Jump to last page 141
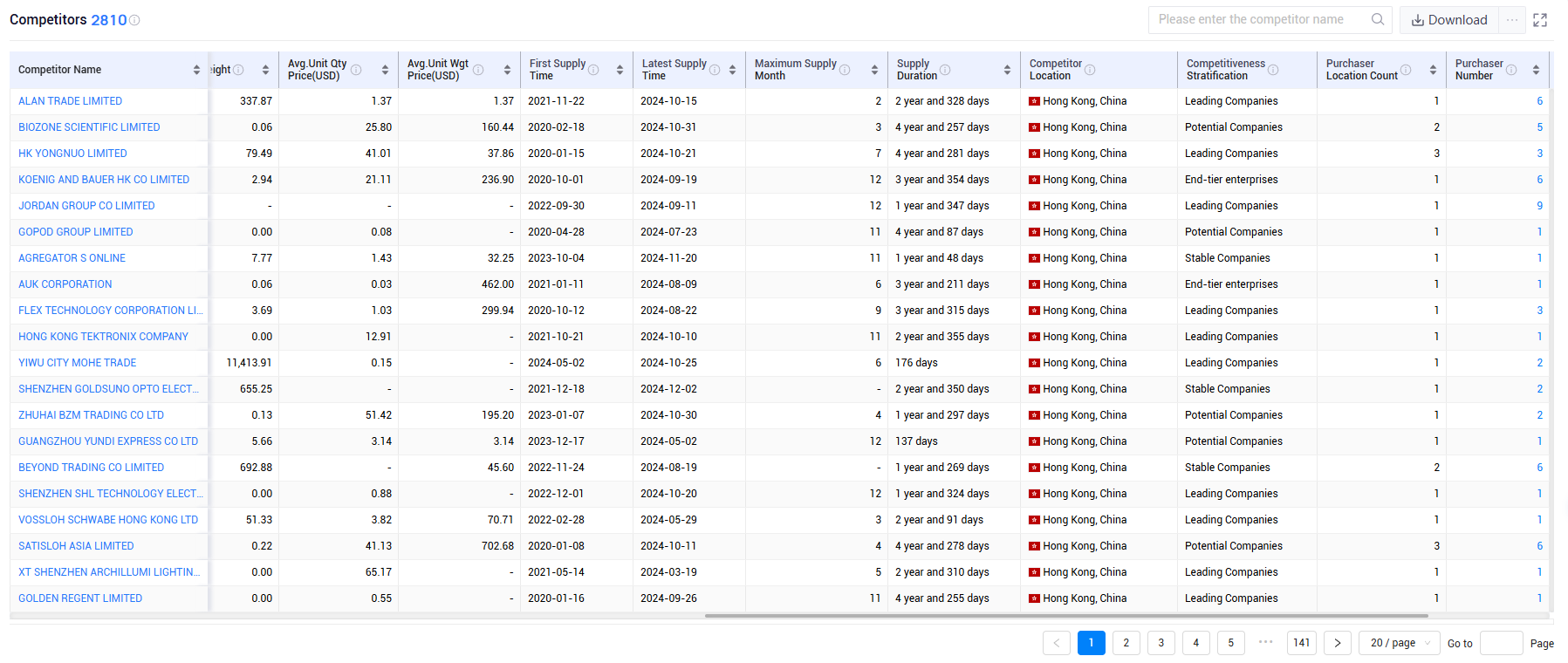Image resolution: width=1568 pixels, height=663 pixels. coord(1302,643)
